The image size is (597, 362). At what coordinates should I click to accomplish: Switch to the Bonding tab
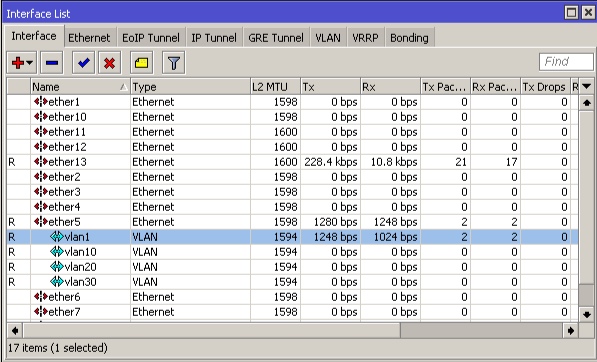point(409,38)
